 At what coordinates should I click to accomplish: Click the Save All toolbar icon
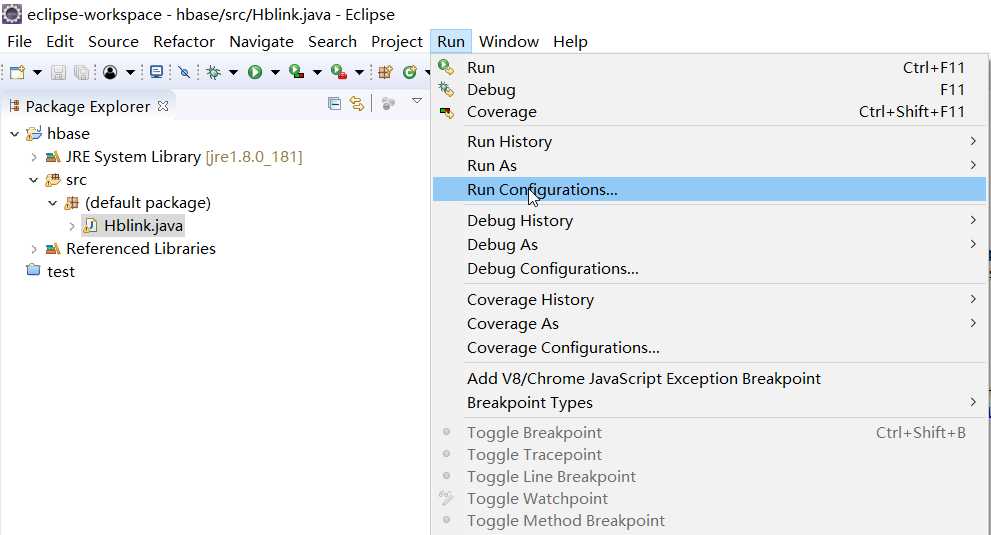click(82, 72)
